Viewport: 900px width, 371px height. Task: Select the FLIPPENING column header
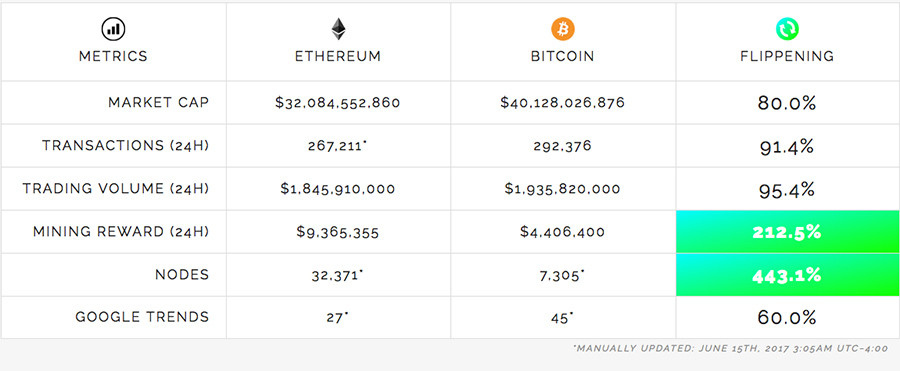[788, 56]
